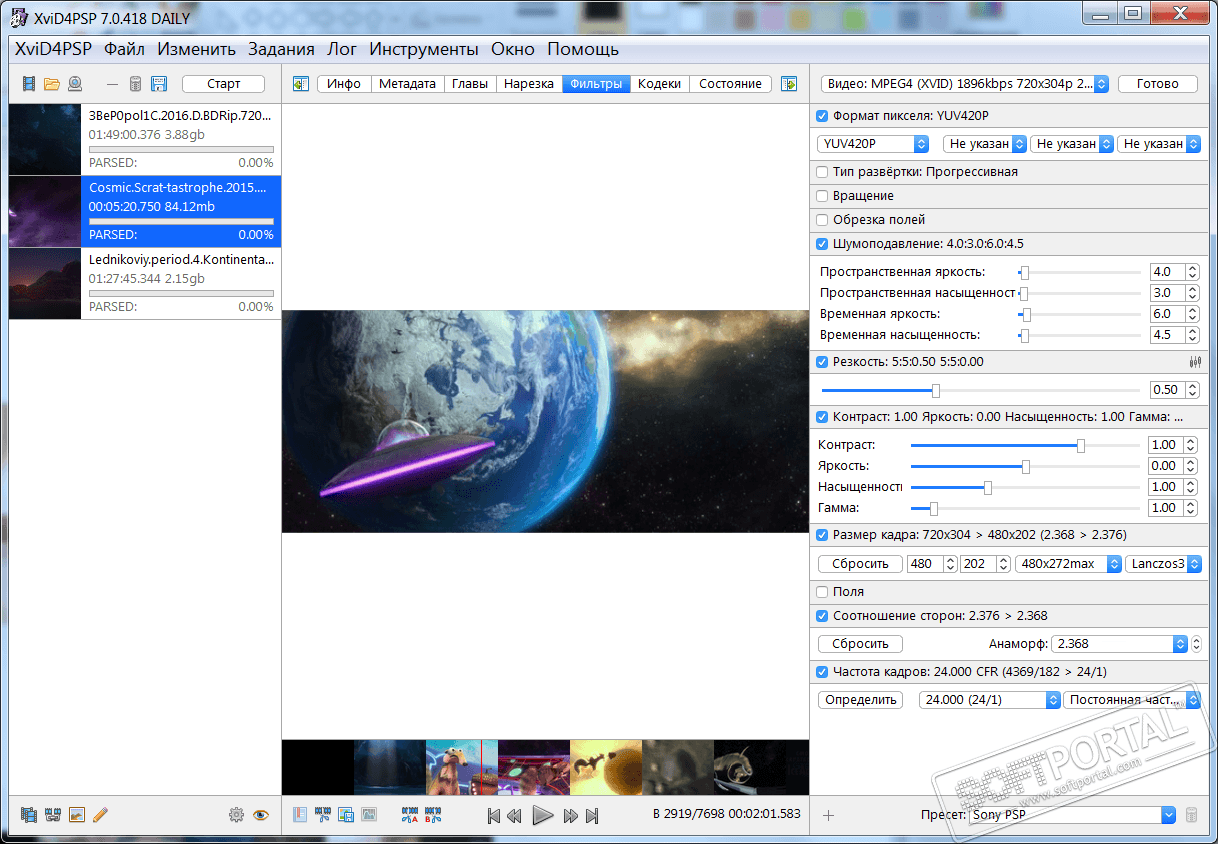The image size is (1218, 844).
Task: Open the 480x272max dropdown
Action: coord(1068,564)
